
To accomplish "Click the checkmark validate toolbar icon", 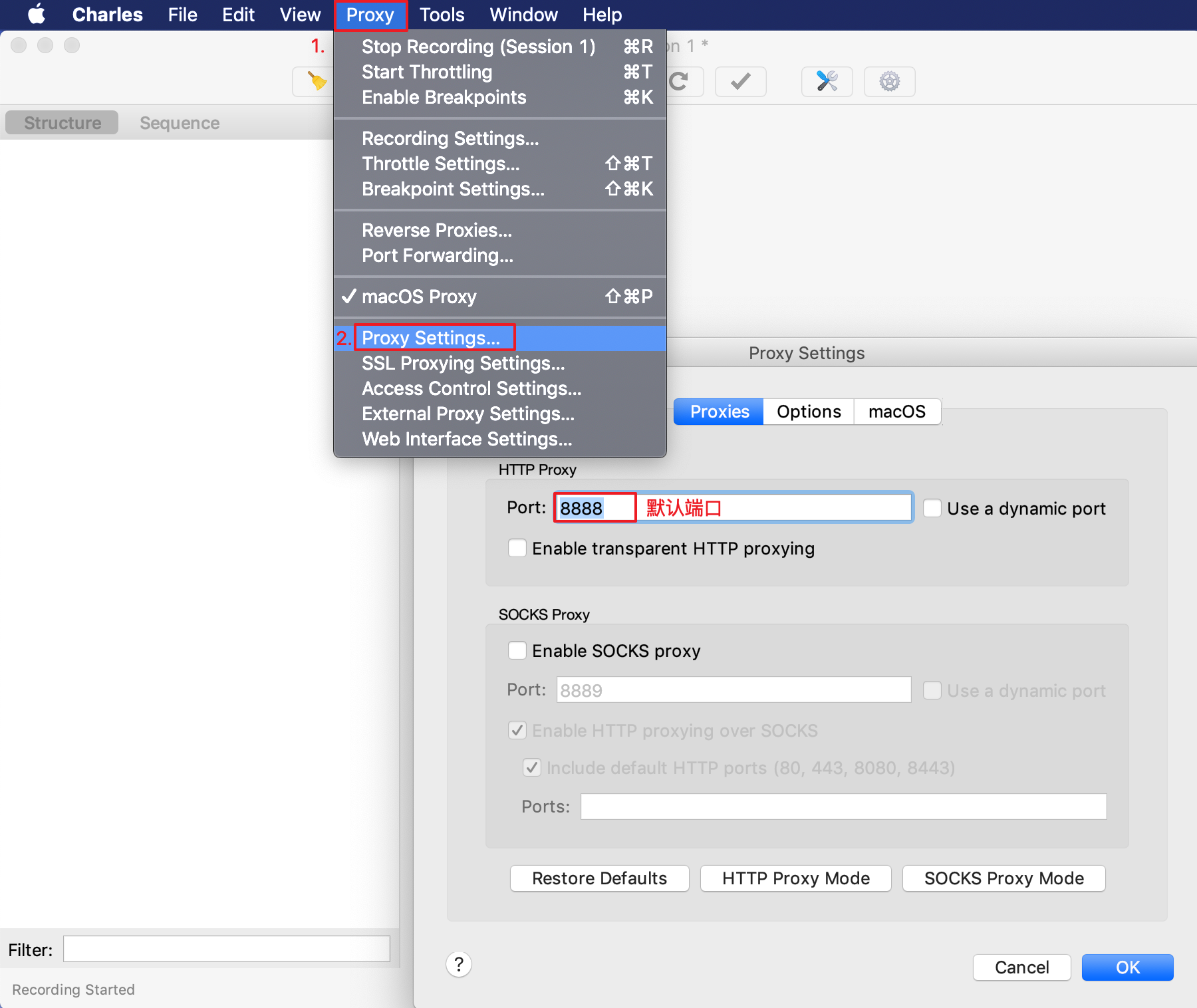I will point(740,82).
